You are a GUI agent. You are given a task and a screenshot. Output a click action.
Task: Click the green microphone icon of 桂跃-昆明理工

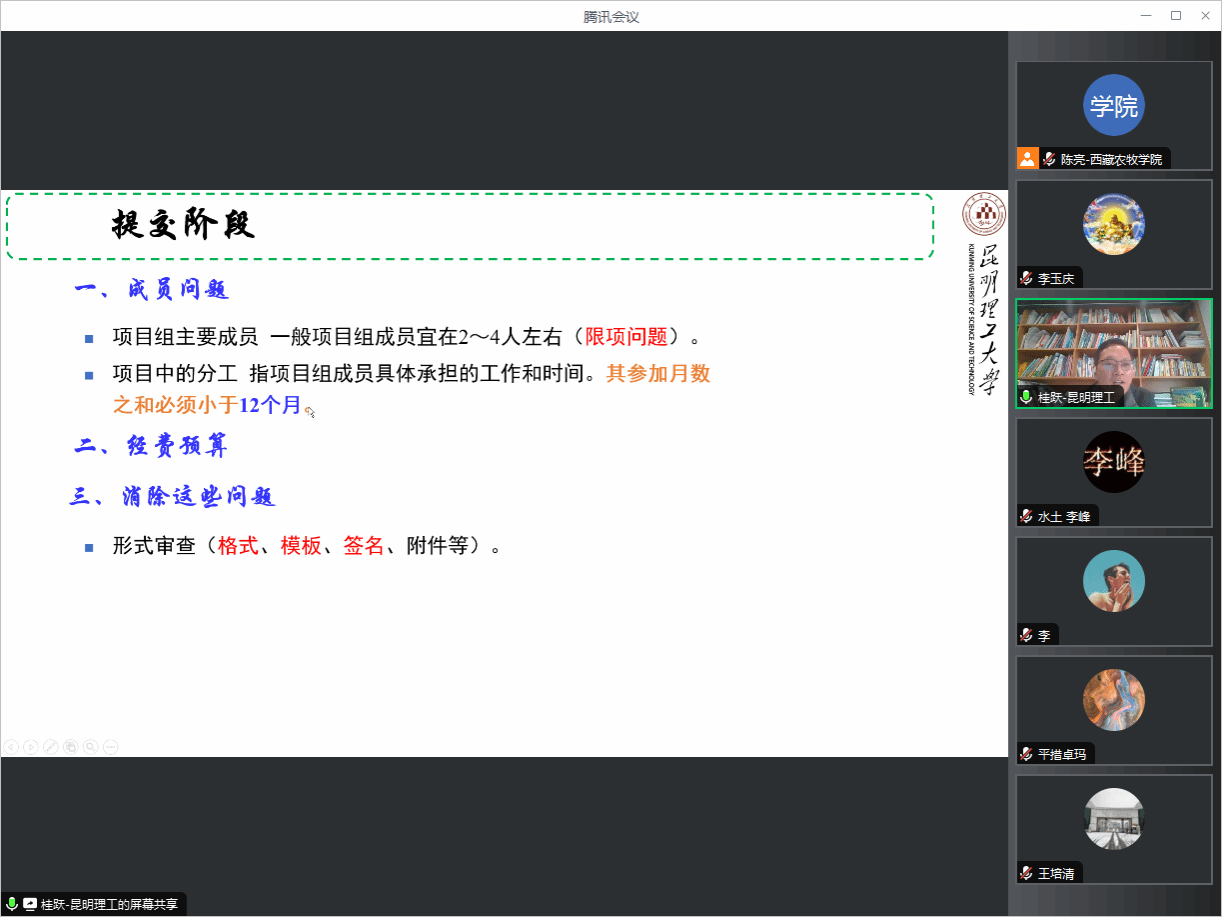coord(1027,397)
